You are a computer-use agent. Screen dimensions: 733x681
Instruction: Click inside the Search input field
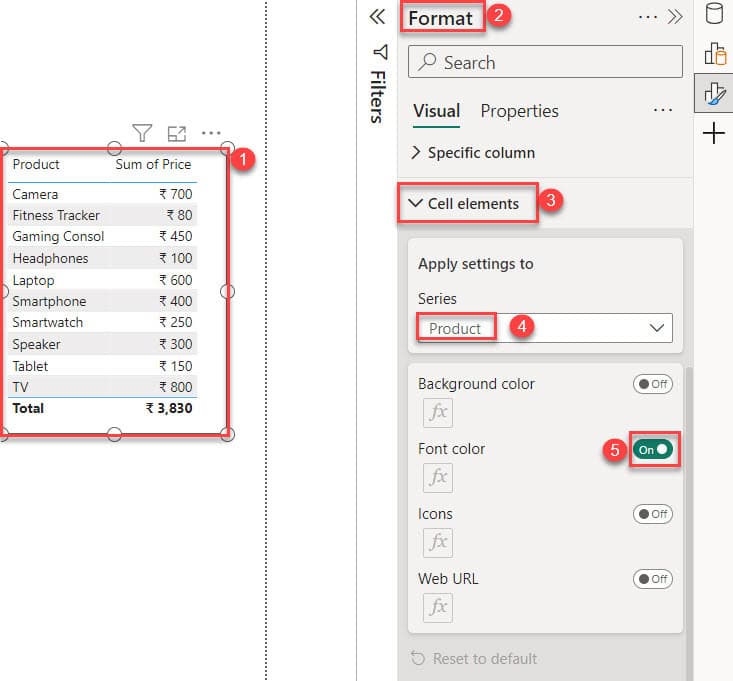click(545, 62)
